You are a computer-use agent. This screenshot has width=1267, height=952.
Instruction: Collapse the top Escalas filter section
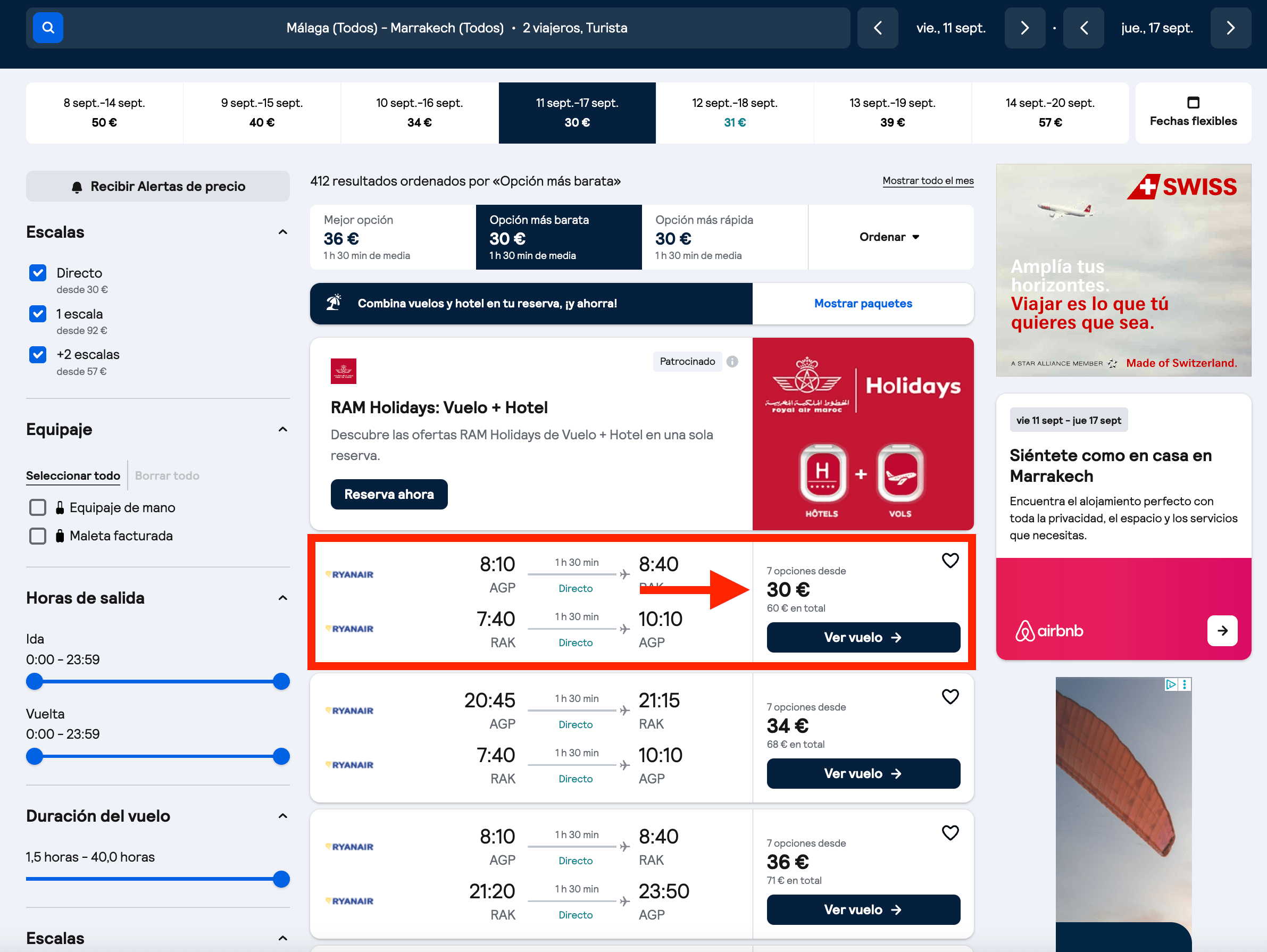click(282, 232)
